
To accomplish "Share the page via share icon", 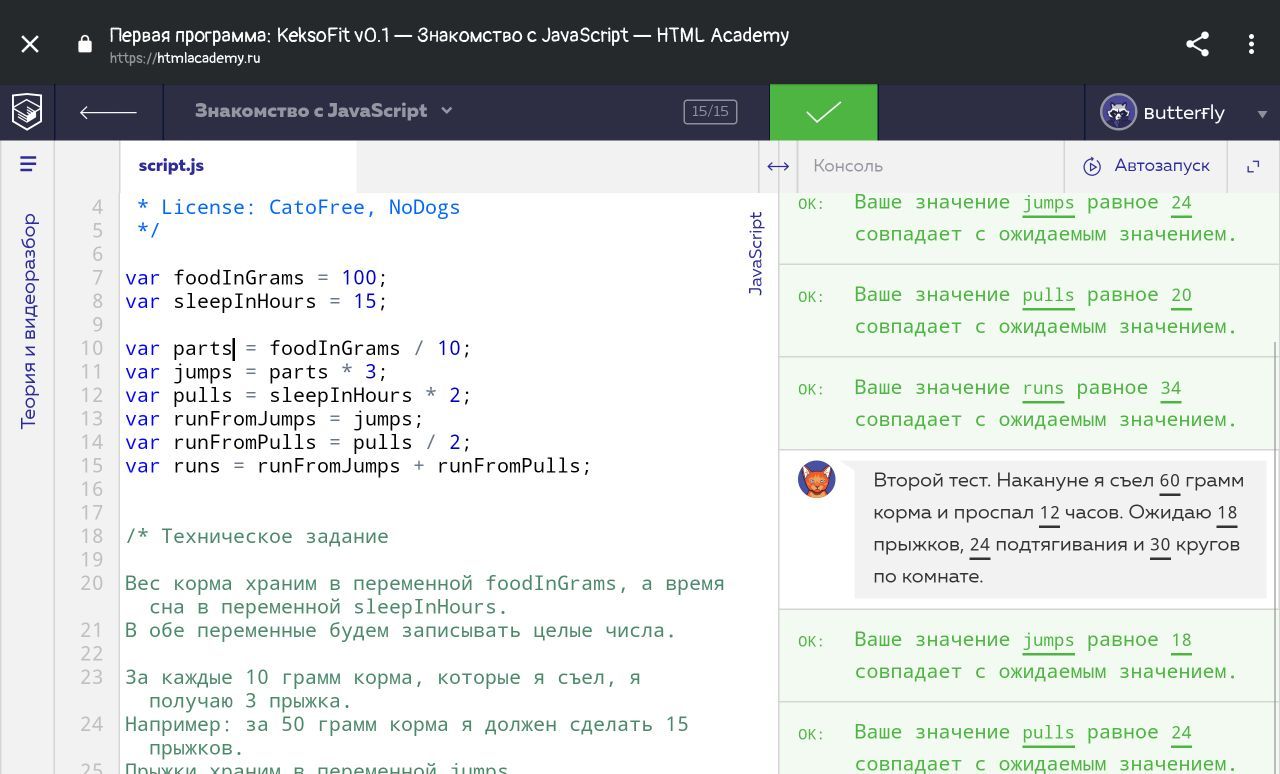I will (1197, 44).
